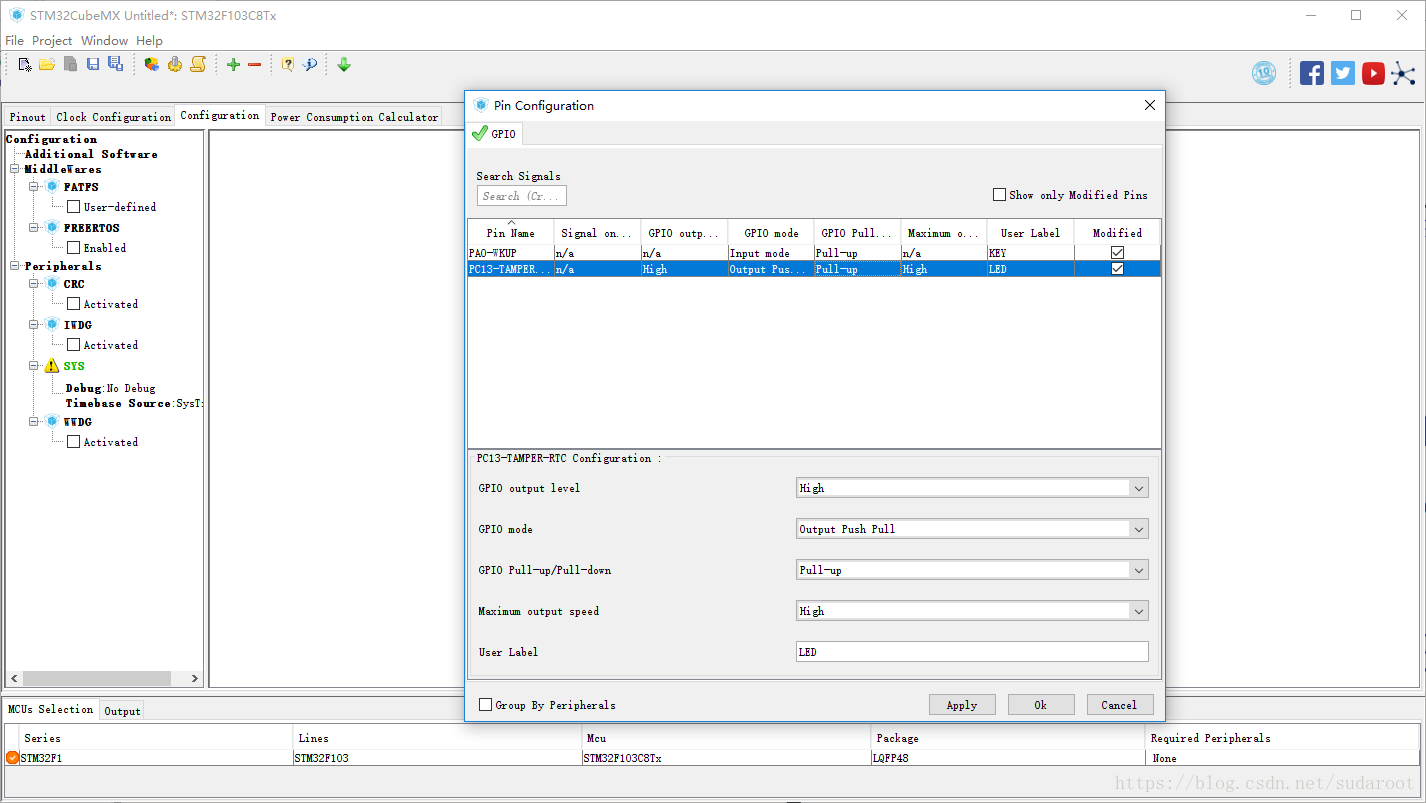The image size is (1426, 803).
Task: Sort by the Pin Name column header
Action: point(511,233)
